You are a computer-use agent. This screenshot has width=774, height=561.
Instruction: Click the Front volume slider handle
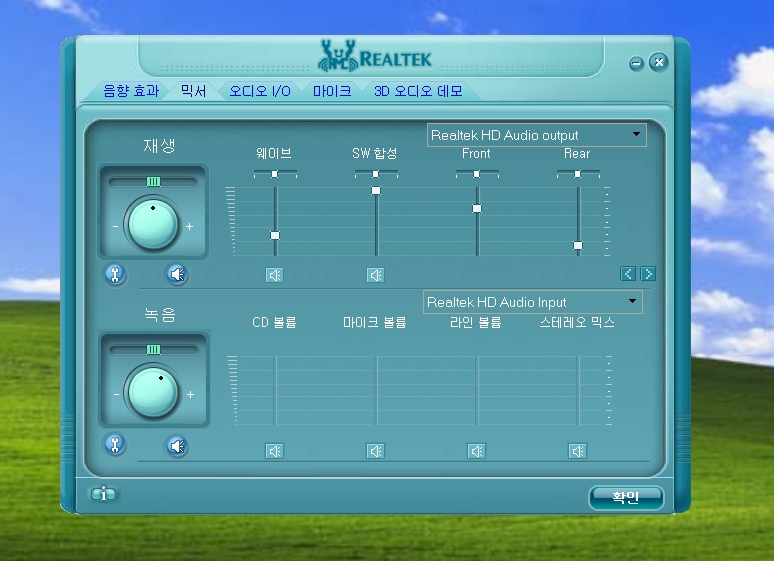pyautogui.click(x=477, y=208)
